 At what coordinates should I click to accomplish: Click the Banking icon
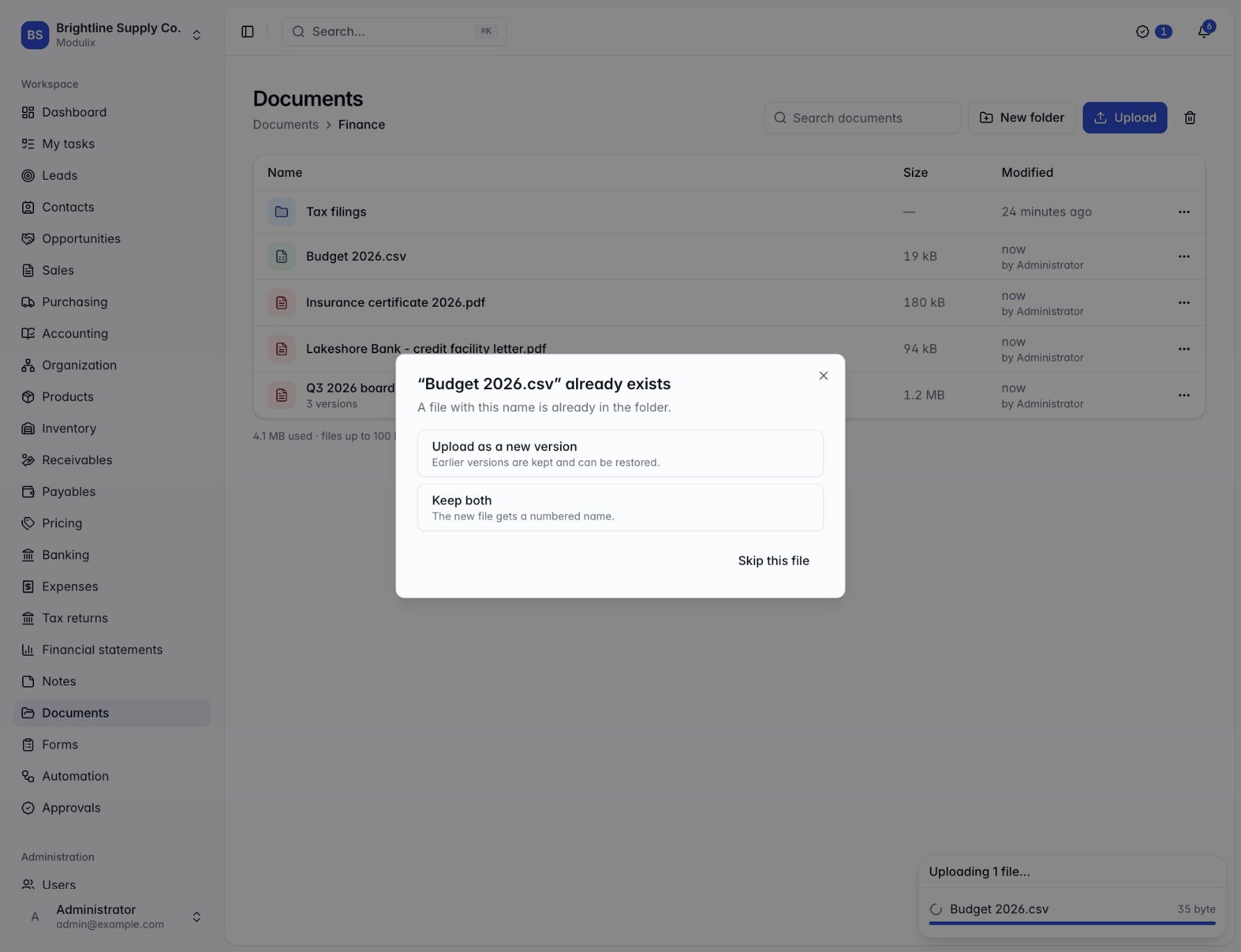28,555
